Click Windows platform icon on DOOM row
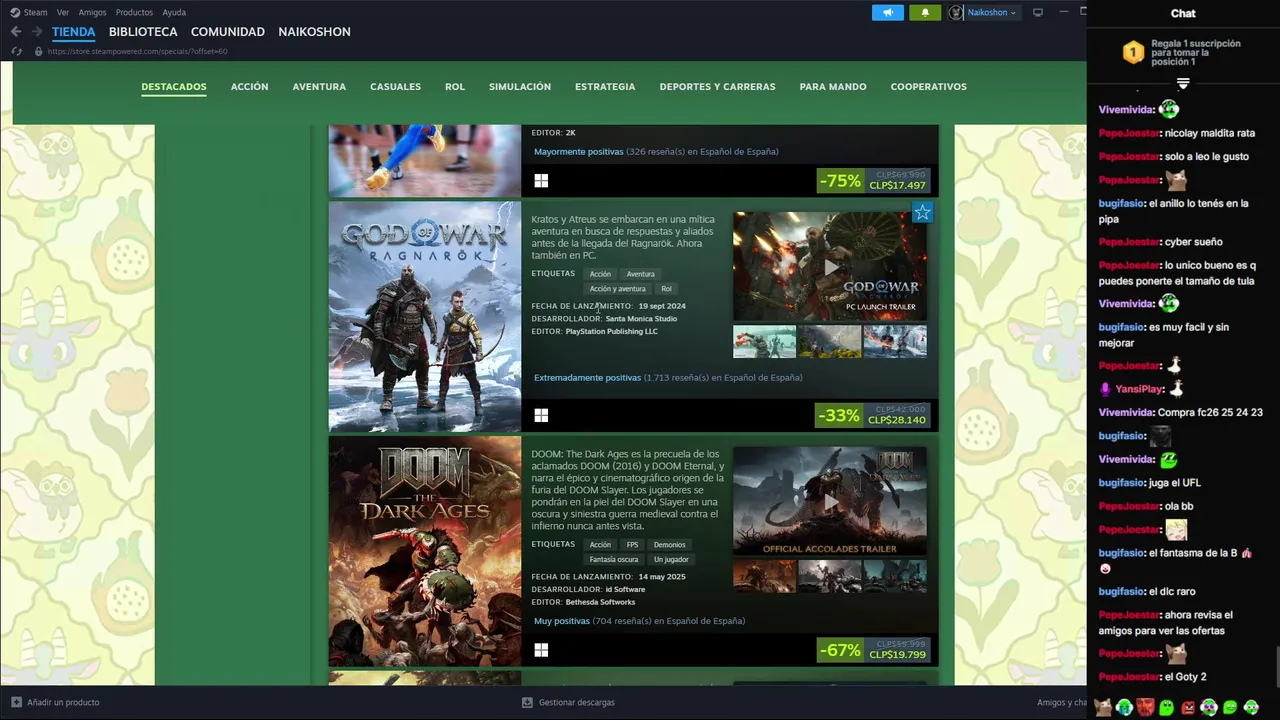The image size is (1280, 720). 541,650
